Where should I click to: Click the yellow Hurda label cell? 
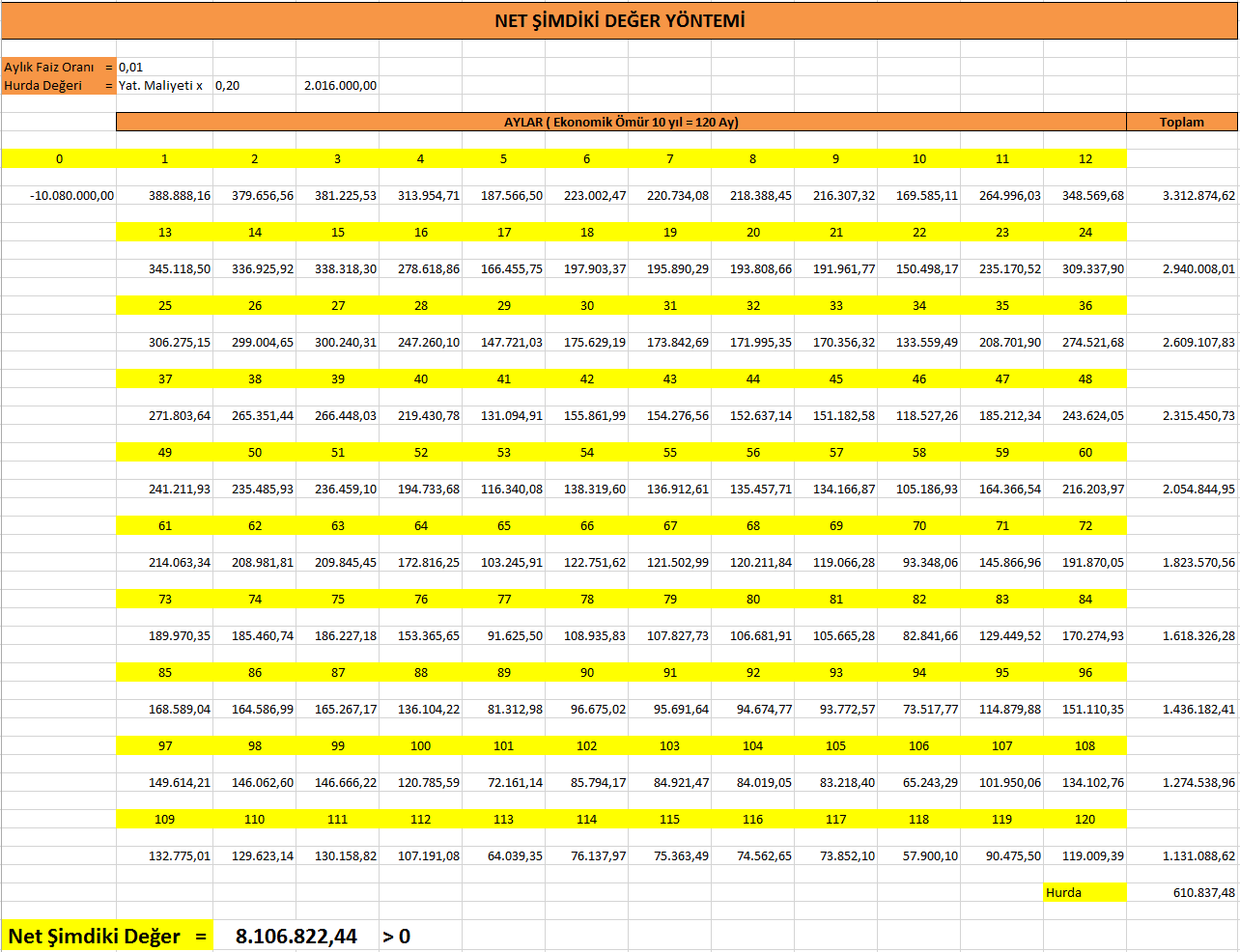(1085, 893)
